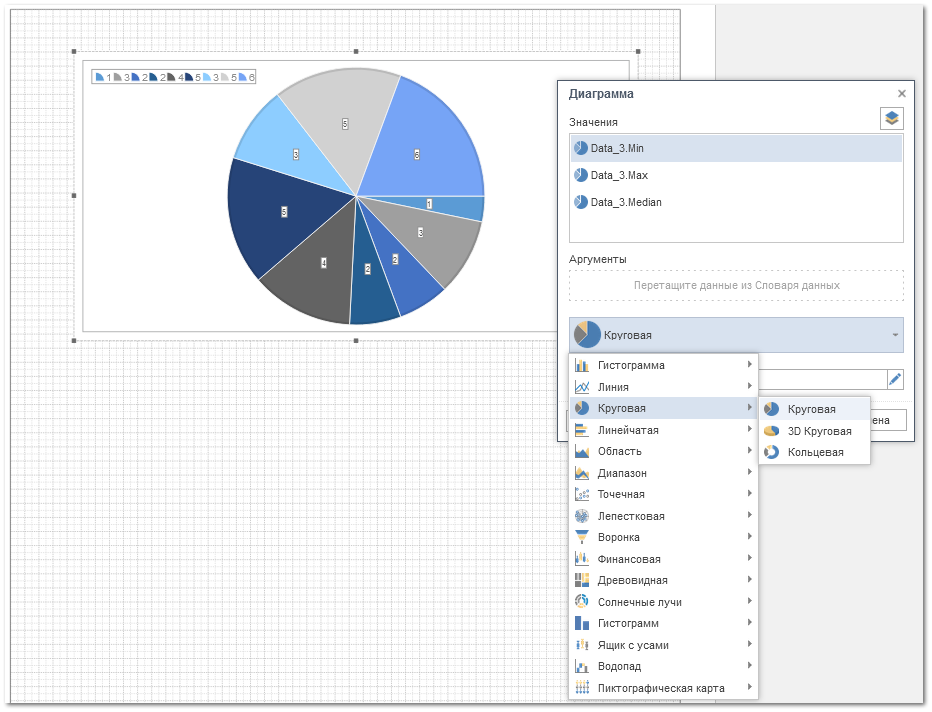Click the Лепестковая radar chart icon
The width and height of the screenshot is (932, 712).
tap(582, 516)
